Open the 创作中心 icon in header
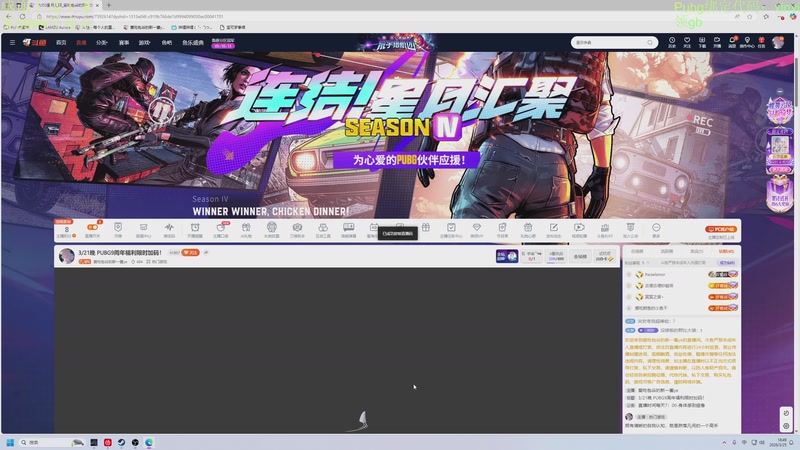This screenshot has height=450, width=800. coord(747,42)
